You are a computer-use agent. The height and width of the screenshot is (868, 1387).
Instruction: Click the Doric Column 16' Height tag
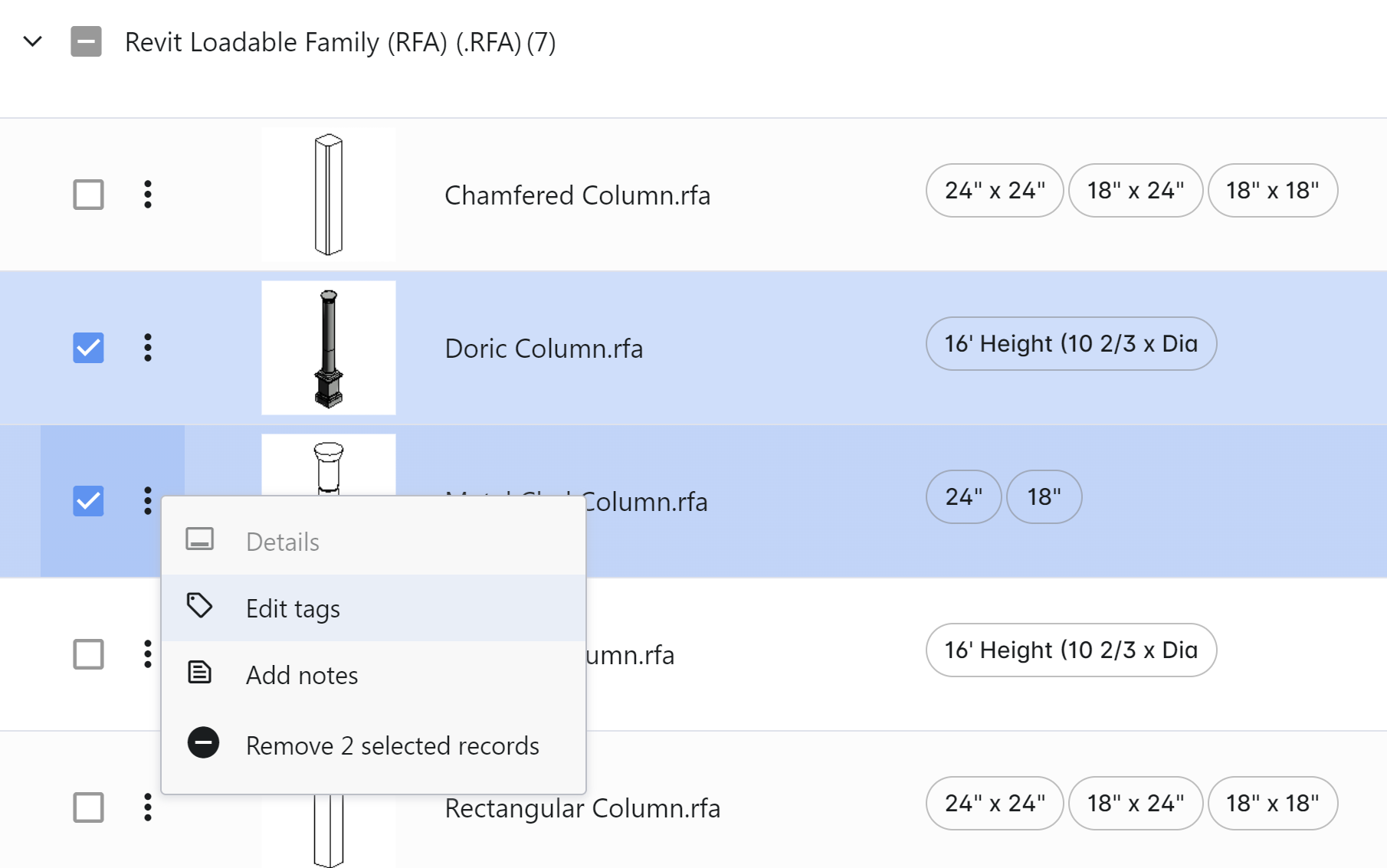1071,344
